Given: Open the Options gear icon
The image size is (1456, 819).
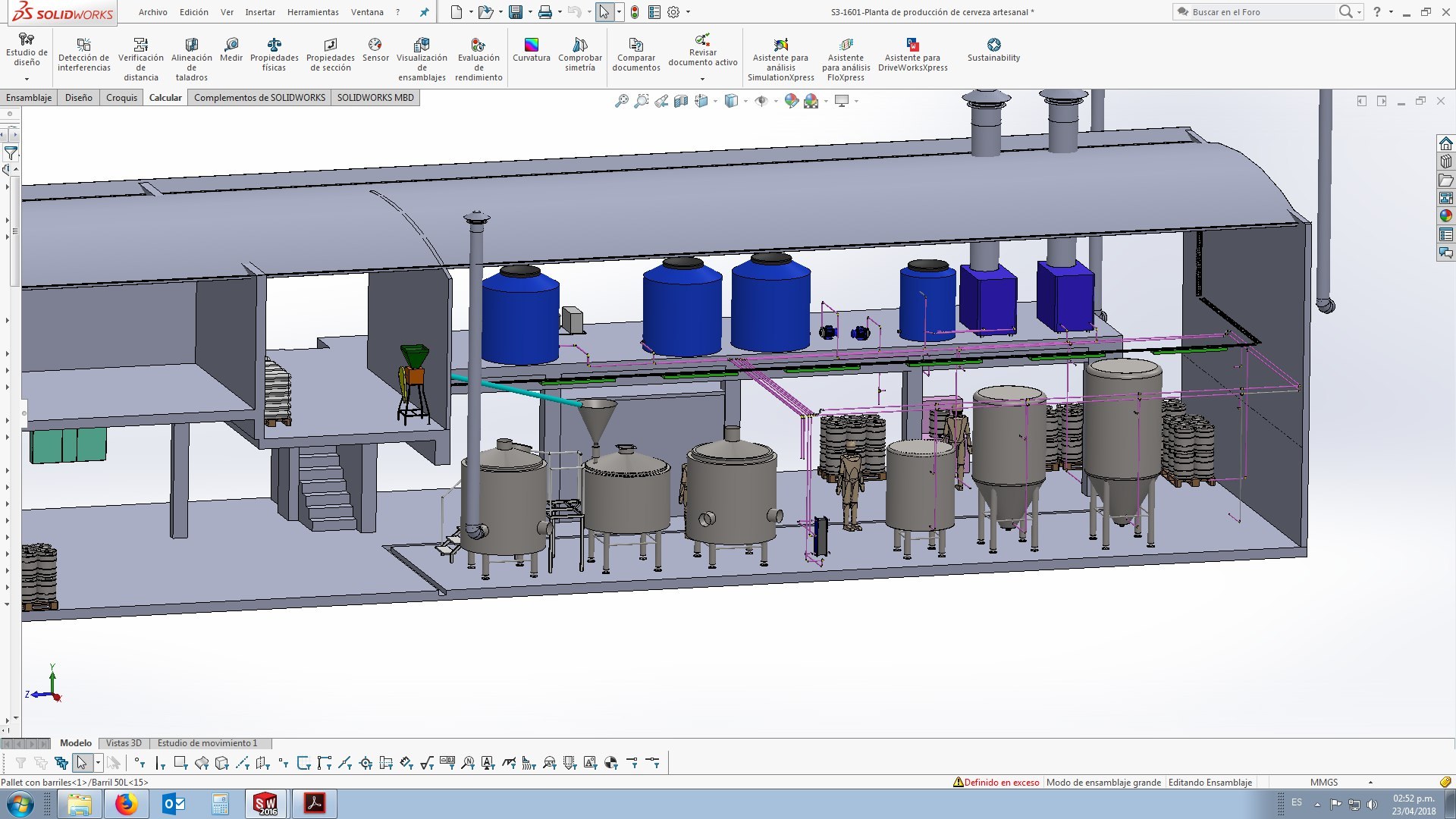Looking at the screenshot, I should pos(673,12).
